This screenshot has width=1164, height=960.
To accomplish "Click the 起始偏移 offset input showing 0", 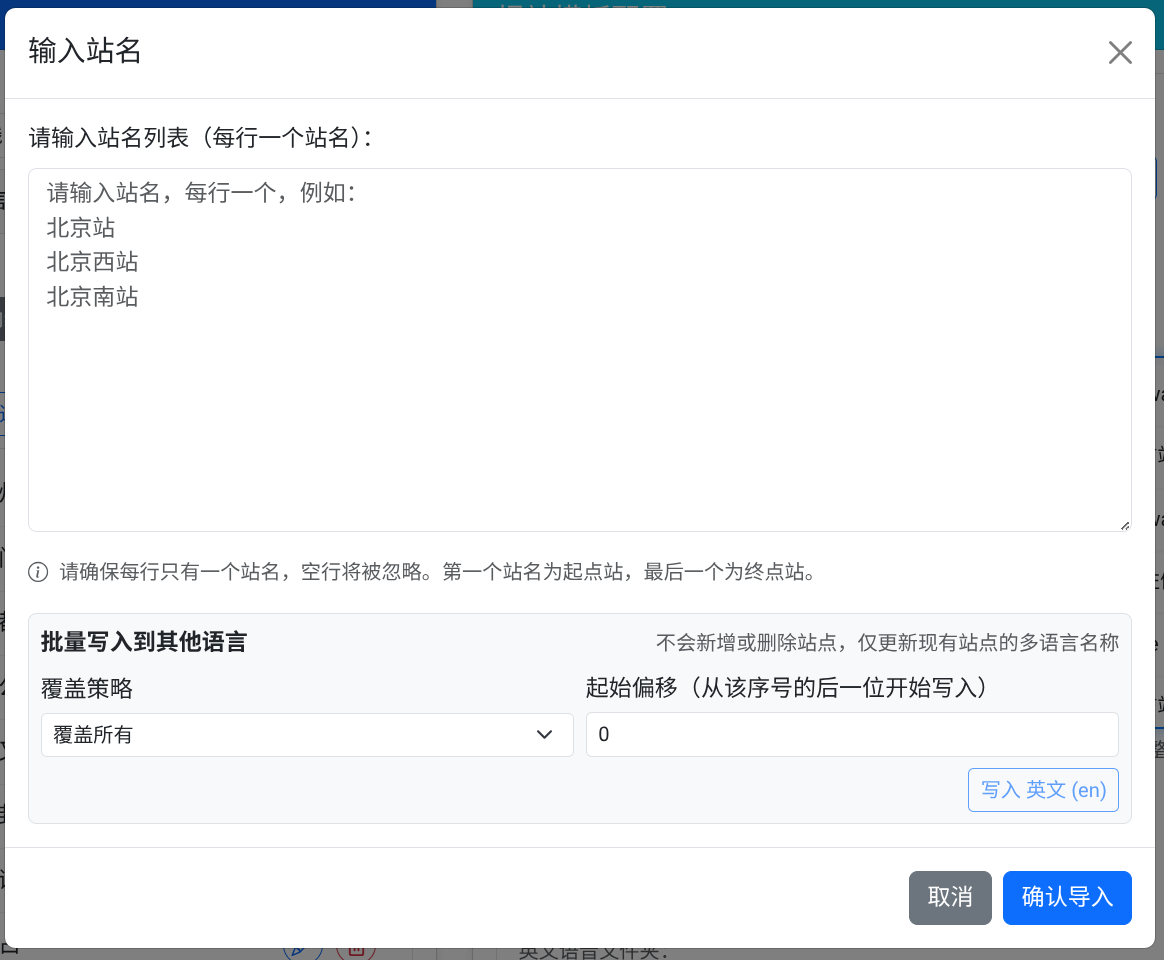I will pos(852,734).
